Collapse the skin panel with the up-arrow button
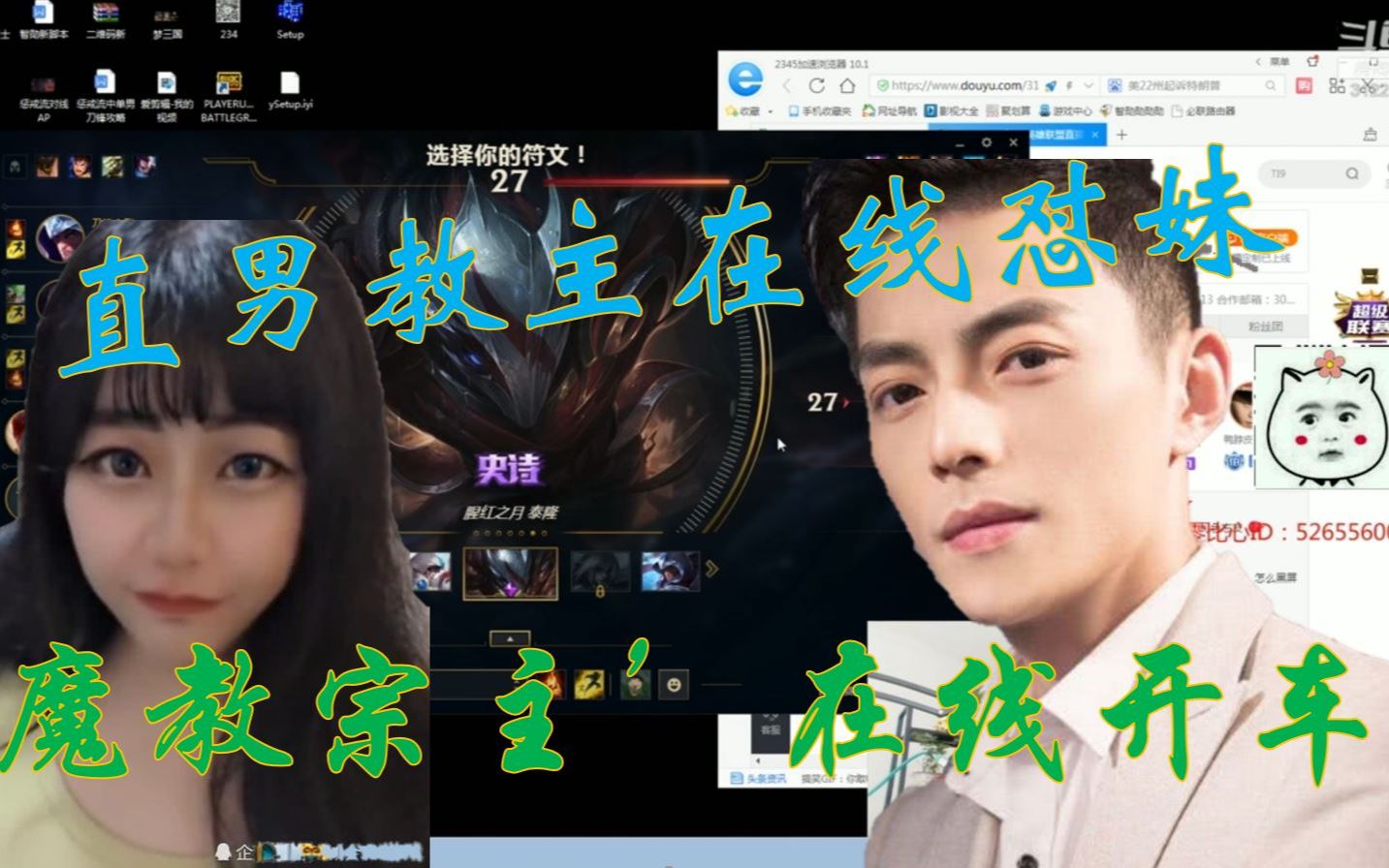Image resolution: width=1389 pixels, height=868 pixels. coord(510,638)
